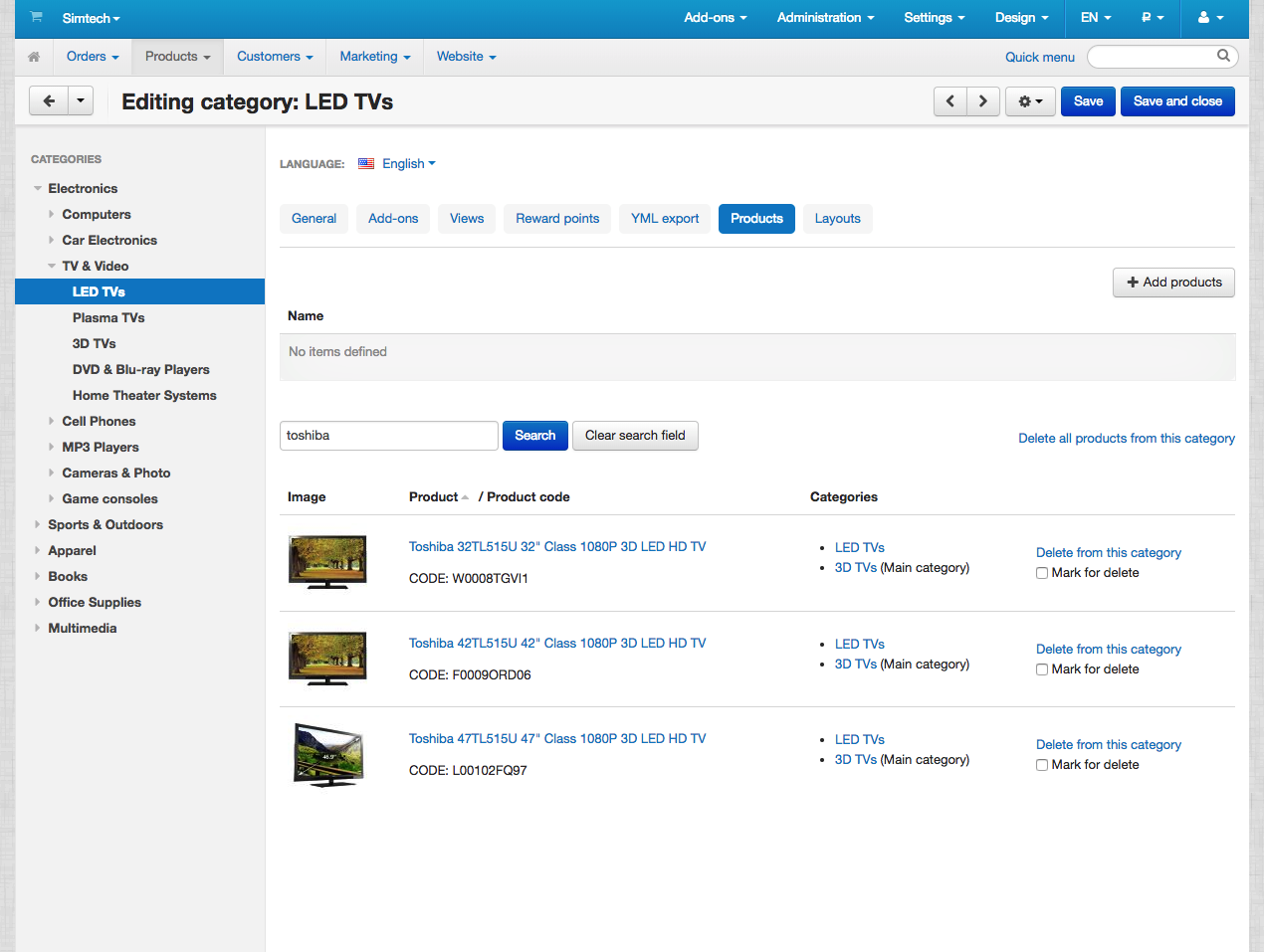Open the EN language dropdown
1264x952 pixels.
coord(1096,18)
